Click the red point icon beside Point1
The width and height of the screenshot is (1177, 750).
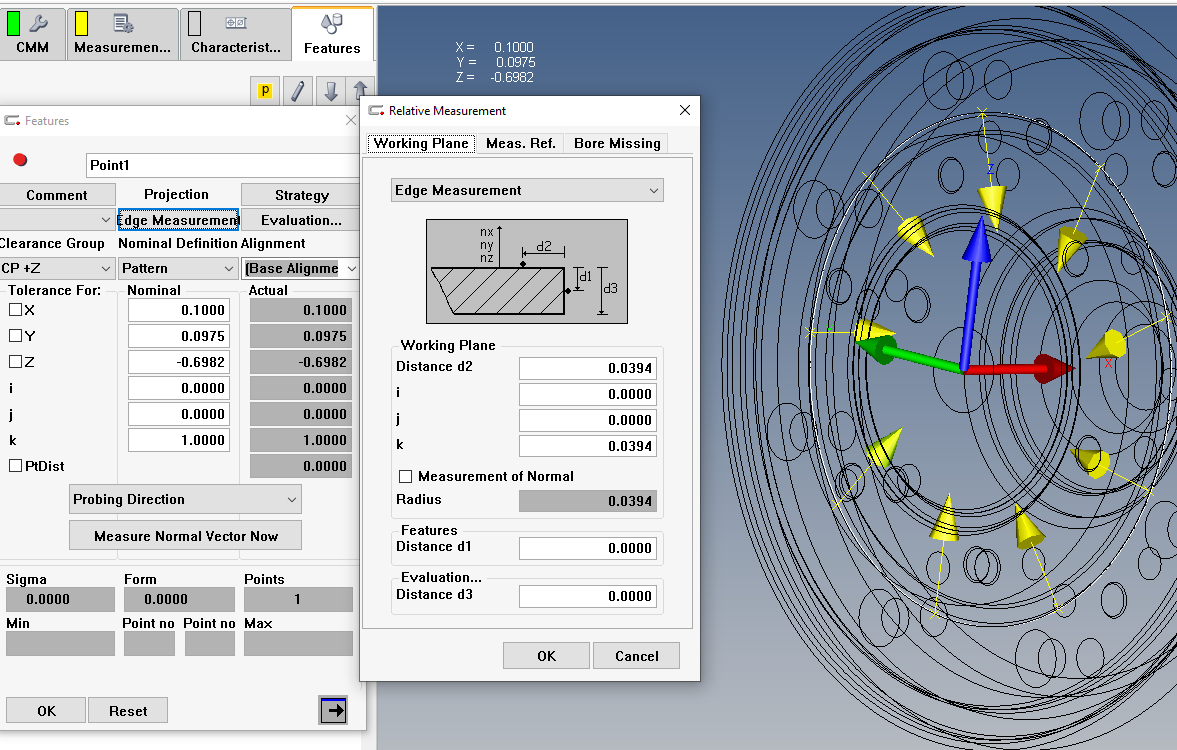click(x=20, y=160)
